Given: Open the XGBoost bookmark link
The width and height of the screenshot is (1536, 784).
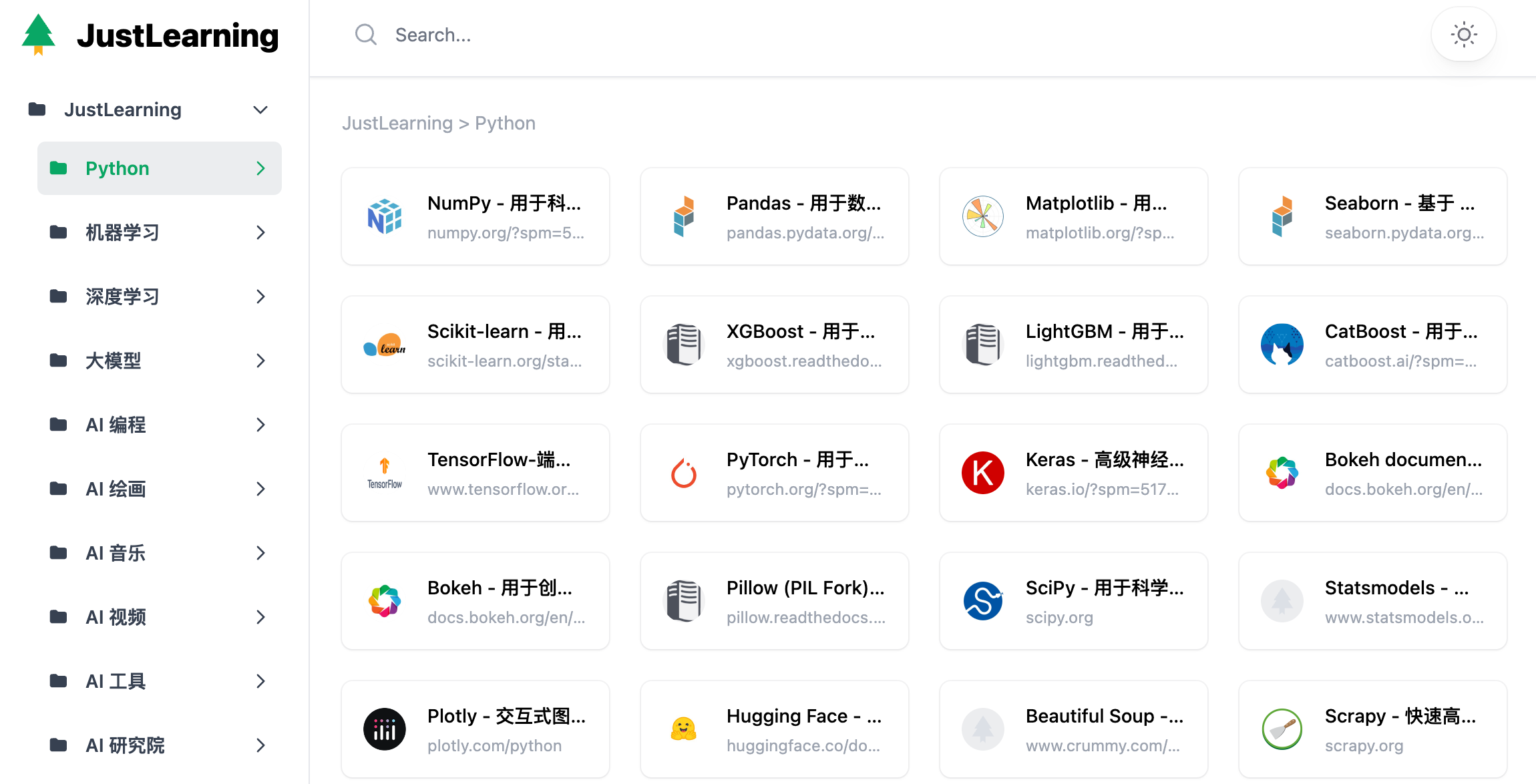Looking at the screenshot, I should point(774,345).
